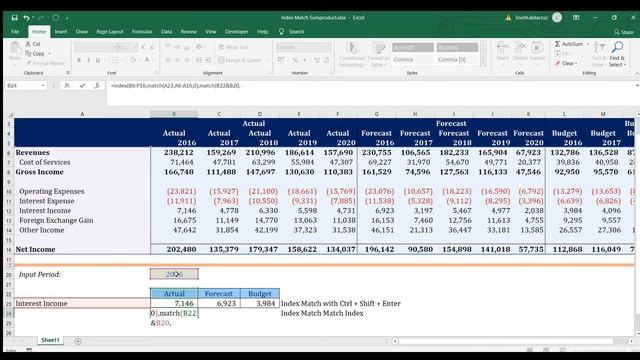640x360 pixels.
Task: Apply the Comma cell style
Action: (412, 59)
